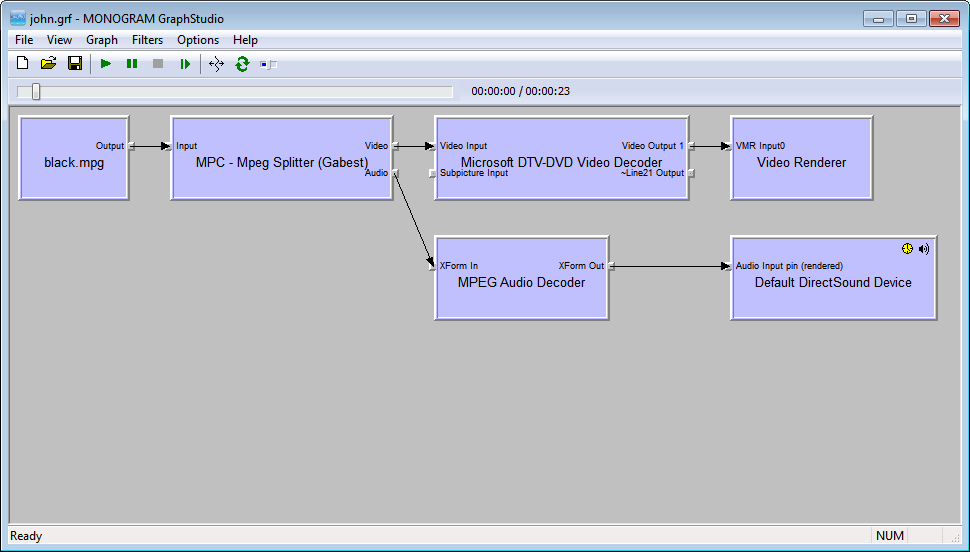Select the black.mpg source filter
Image resolution: width=970 pixels, height=552 pixels.
(74, 158)
